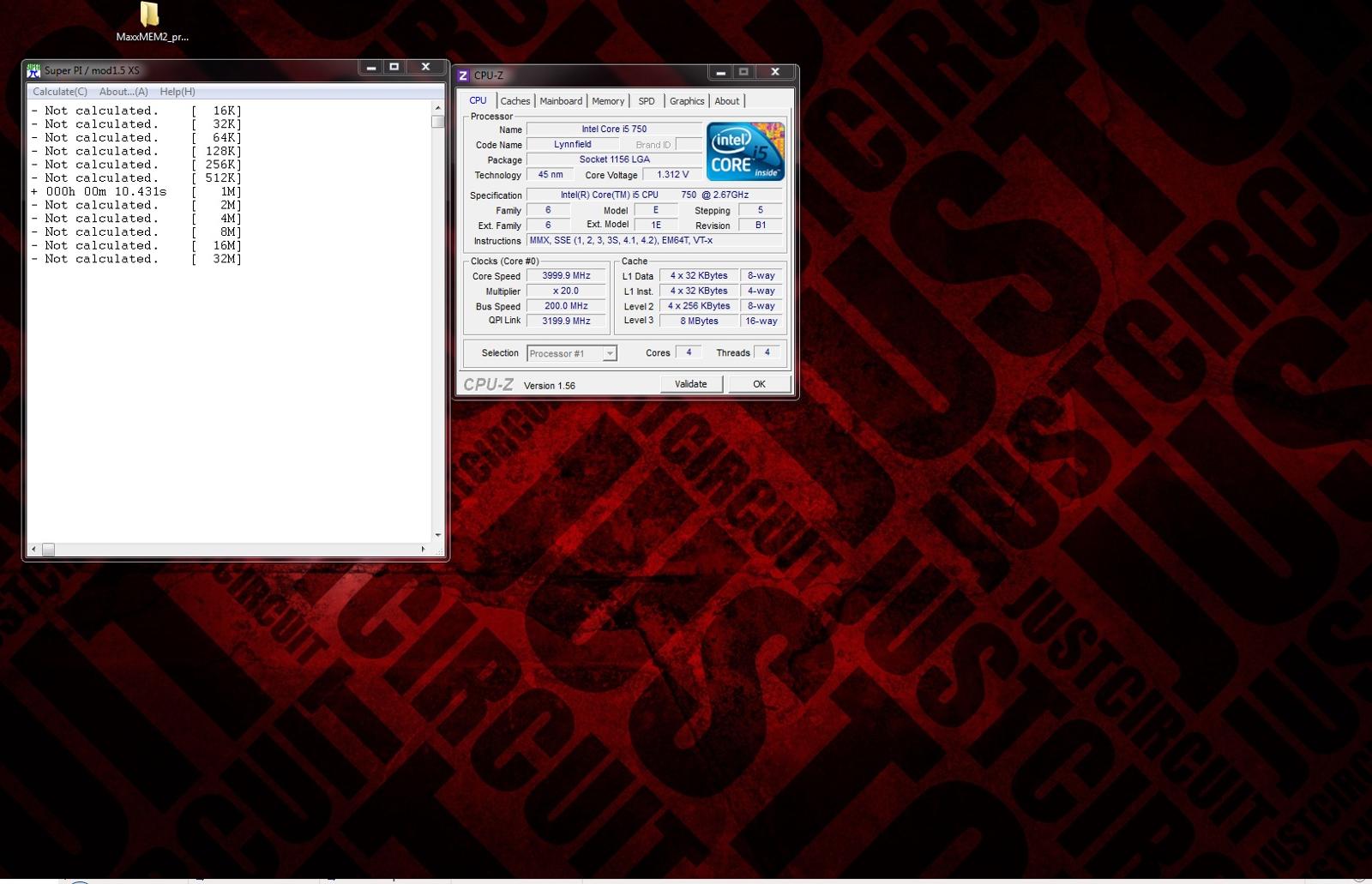1372x884 pixels.
Task: Switch to the SPD tab
Action: point(647,101)
